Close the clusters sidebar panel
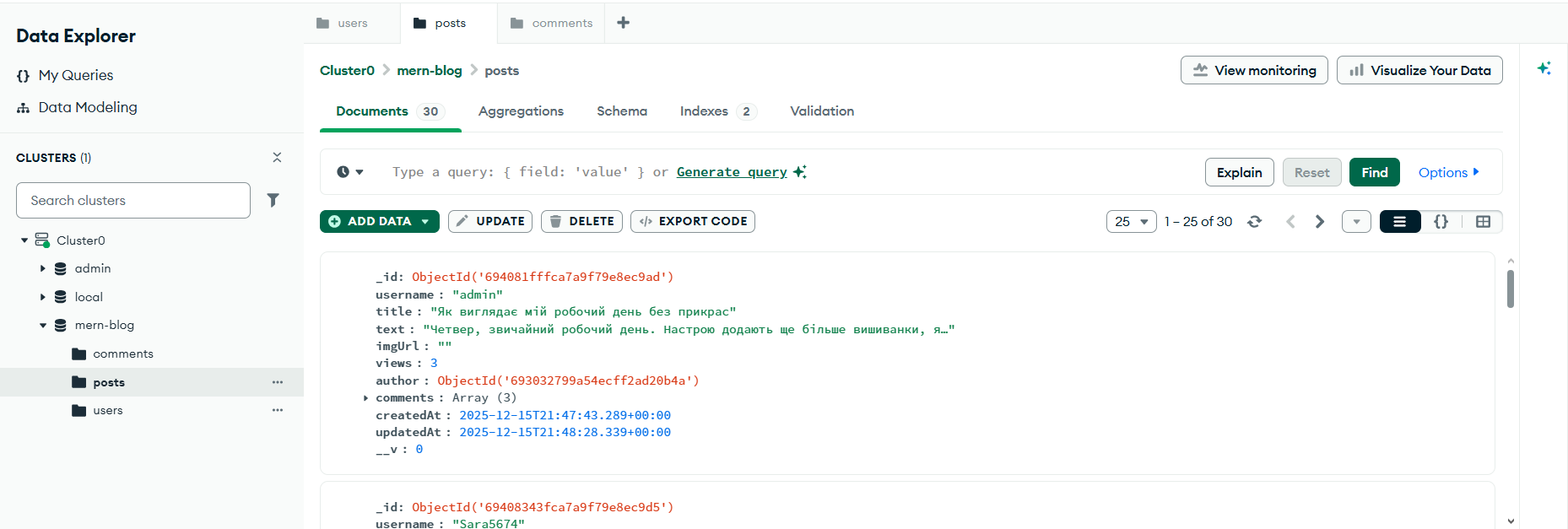1568x529 pixels. [277, 158]
